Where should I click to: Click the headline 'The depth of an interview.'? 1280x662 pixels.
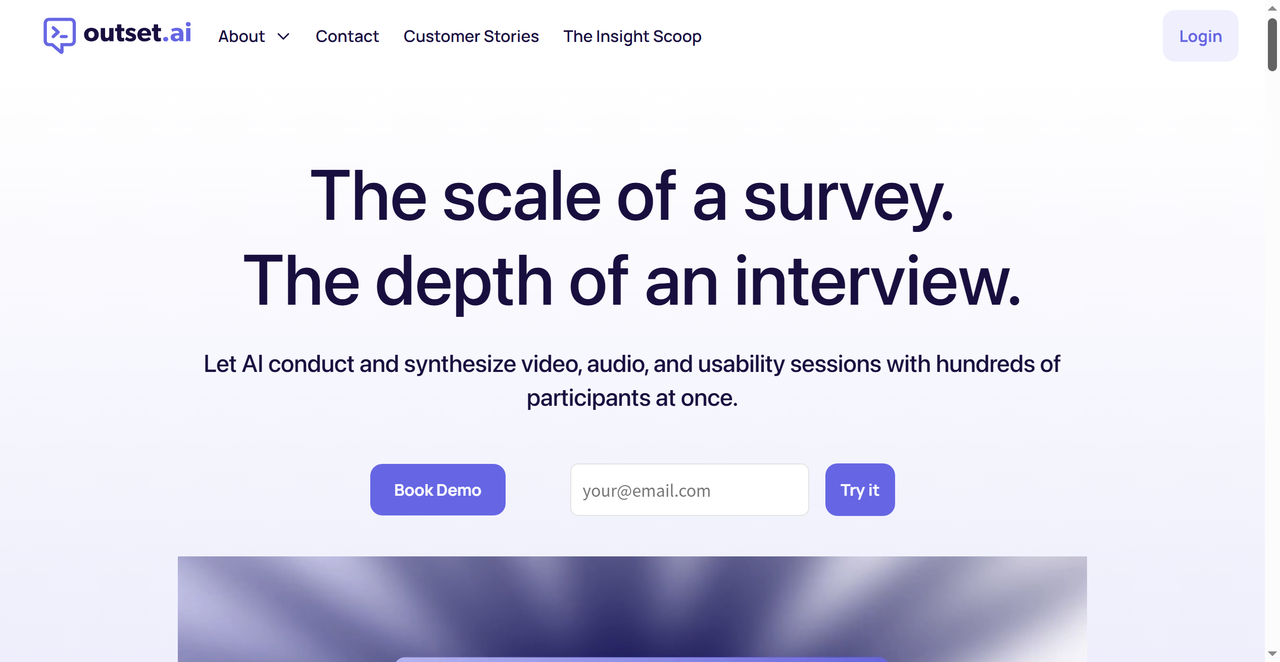[x=632, y=278]
